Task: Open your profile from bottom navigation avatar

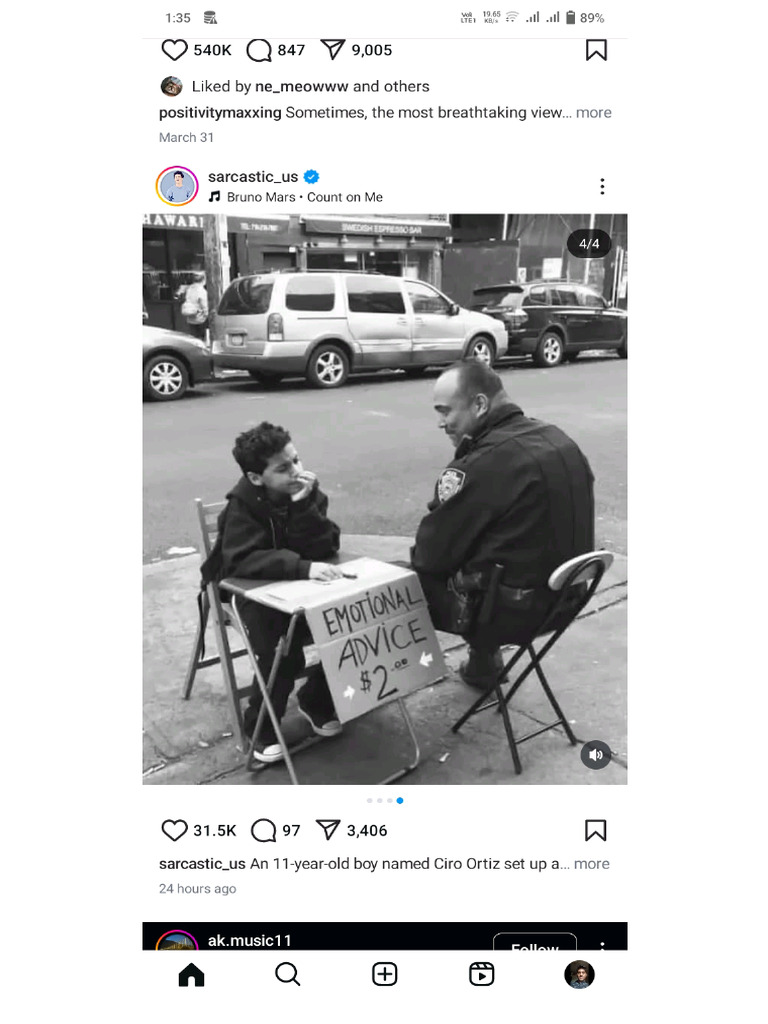Action: pyautogui.click(x=579, y=974)
